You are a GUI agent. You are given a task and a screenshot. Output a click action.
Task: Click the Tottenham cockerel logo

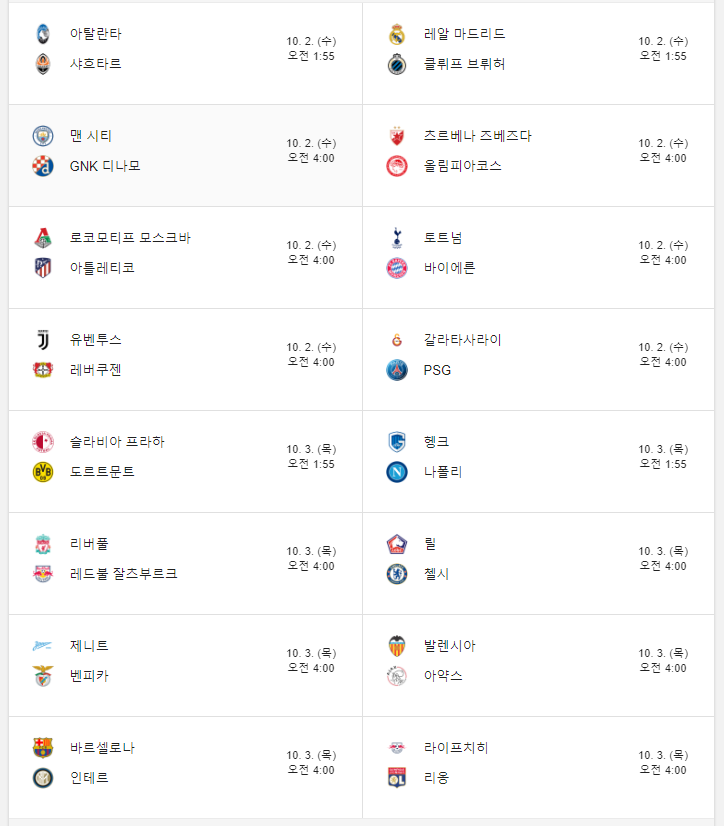(397, 238)
